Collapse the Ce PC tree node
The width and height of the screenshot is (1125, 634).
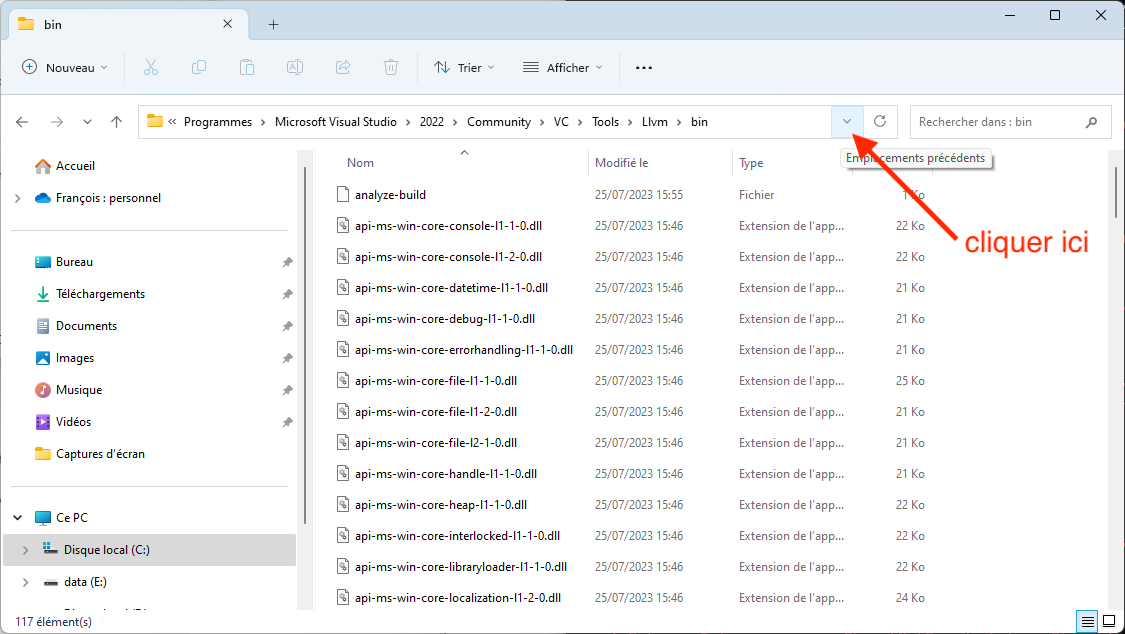tap(18, 518)
